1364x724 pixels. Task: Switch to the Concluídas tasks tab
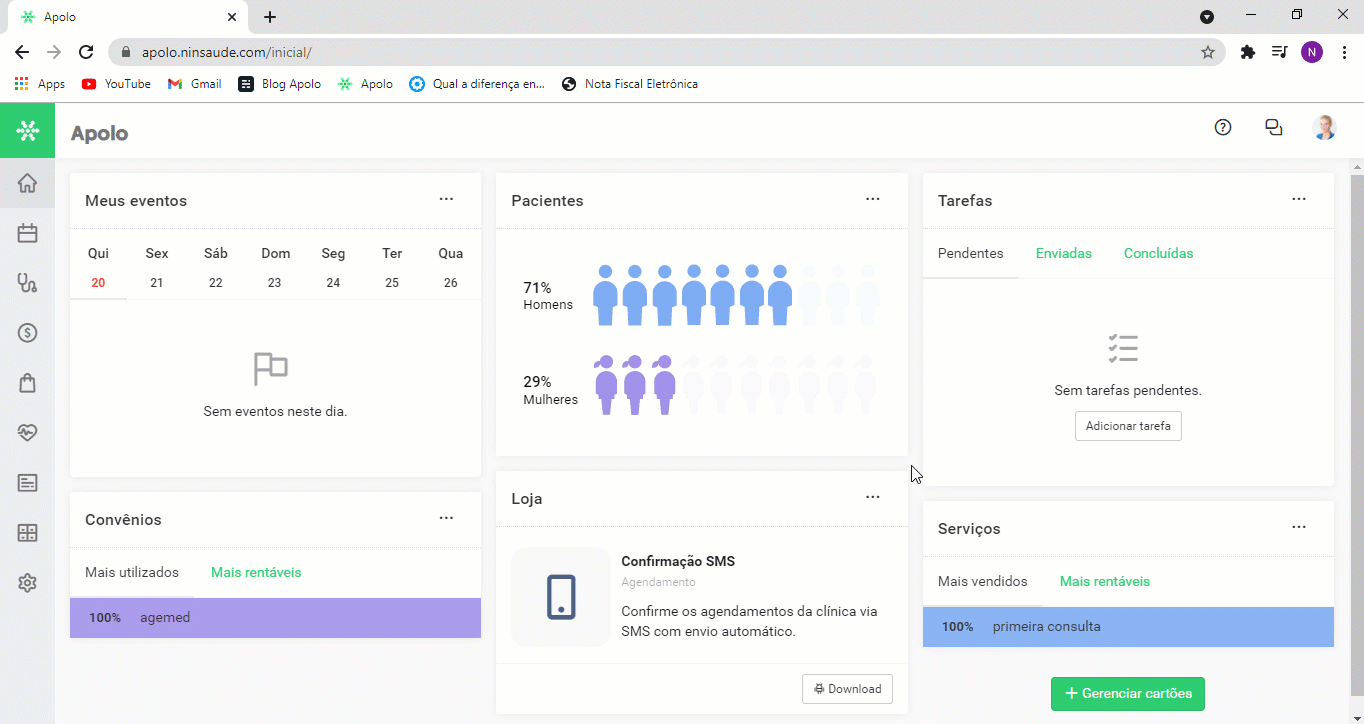(1158, 253)
